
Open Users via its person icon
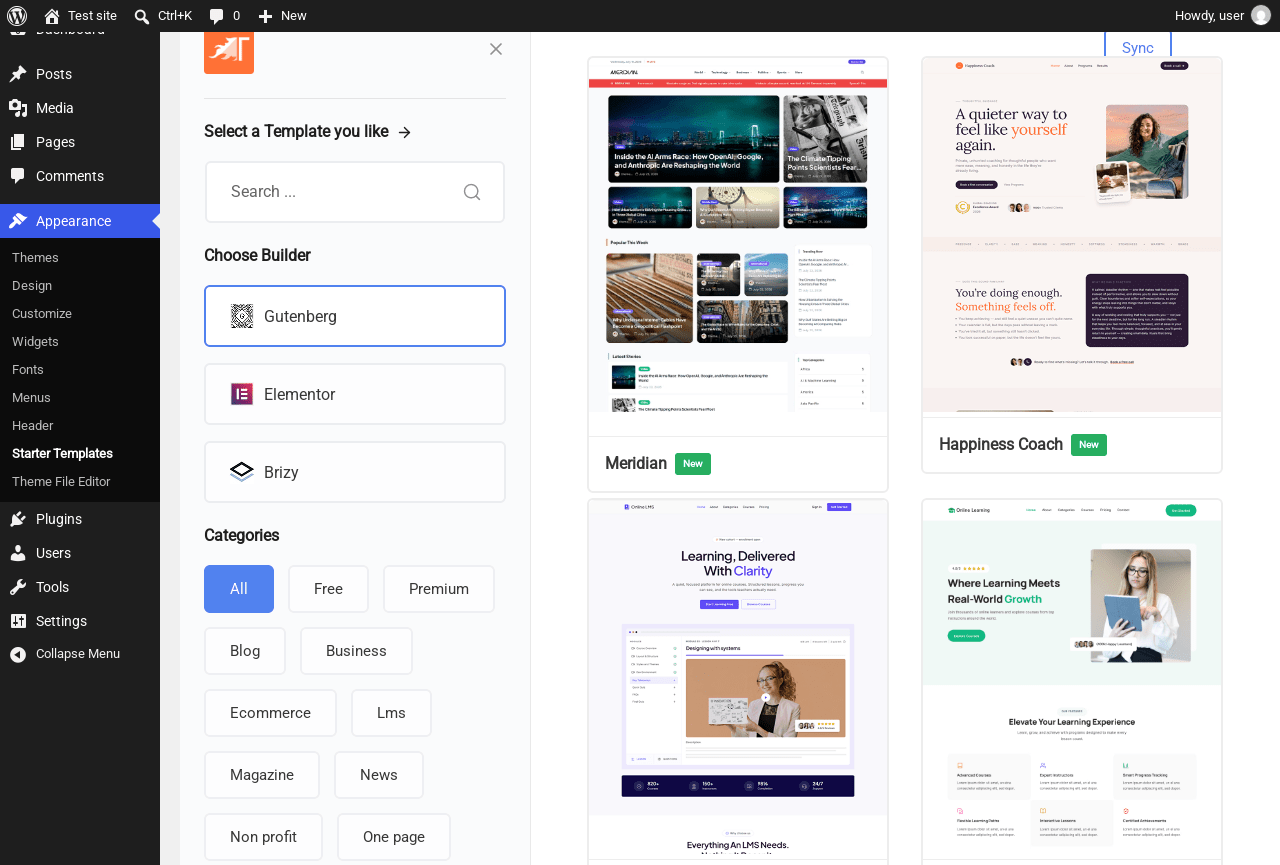pos(18,553)
